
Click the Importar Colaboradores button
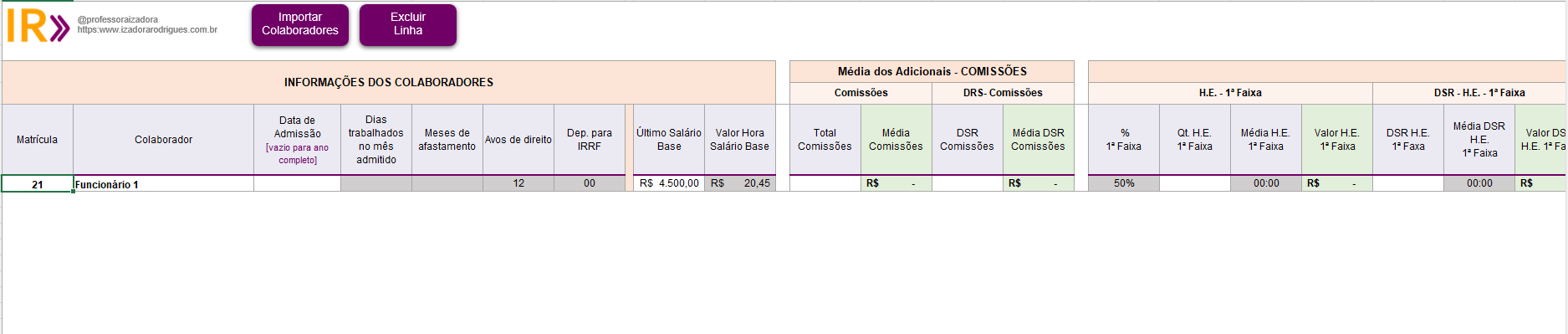pos(300,24)
